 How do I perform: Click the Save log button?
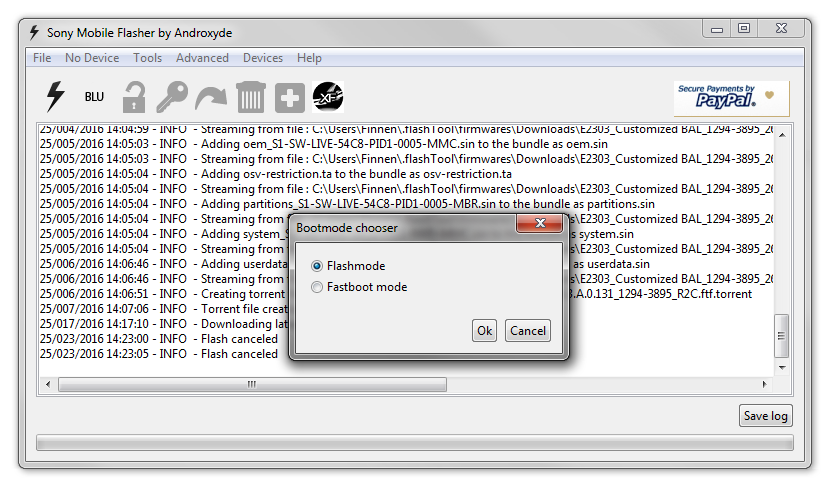point(765,416)
